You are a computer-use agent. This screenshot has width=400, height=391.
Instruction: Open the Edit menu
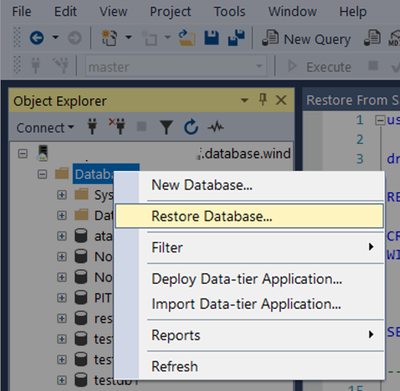pyautogui.click(x=65, y=12)
